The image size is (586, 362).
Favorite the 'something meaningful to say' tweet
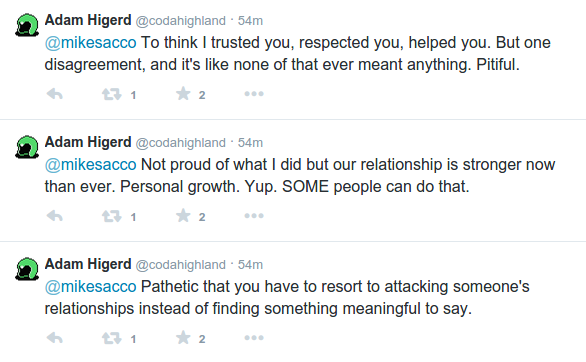[x=183, y=338]
